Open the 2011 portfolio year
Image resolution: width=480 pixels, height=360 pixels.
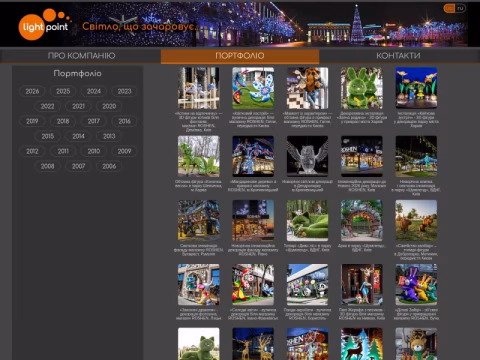pos(63,151)
